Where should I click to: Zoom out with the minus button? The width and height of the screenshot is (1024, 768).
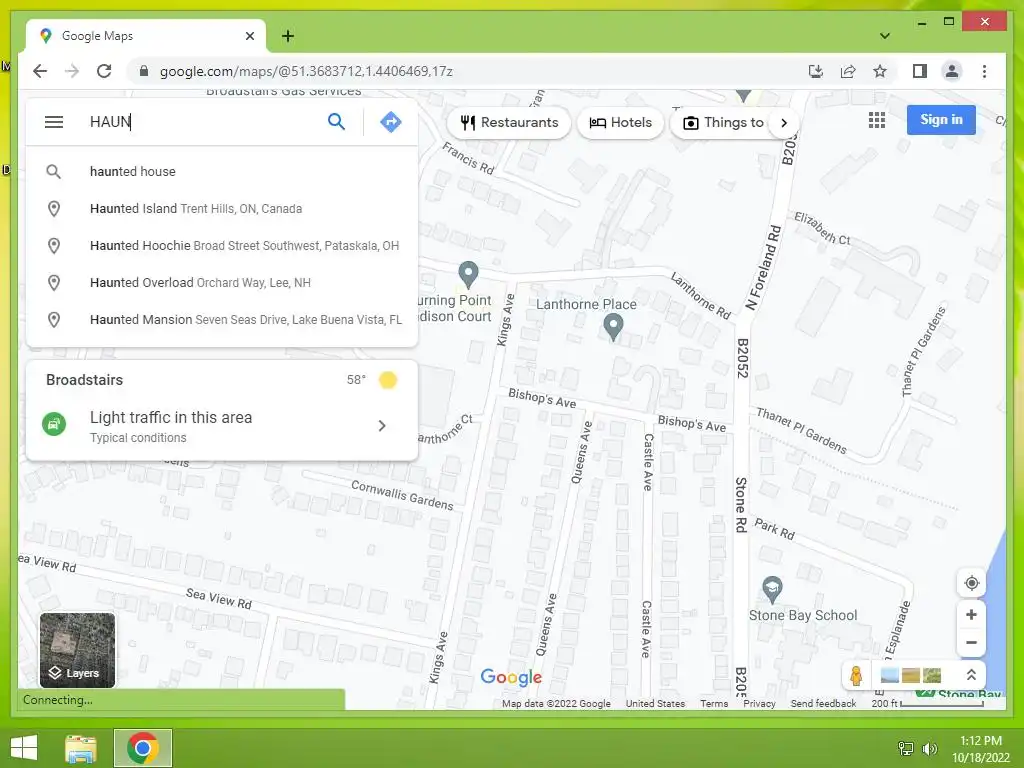coord(971,643)
